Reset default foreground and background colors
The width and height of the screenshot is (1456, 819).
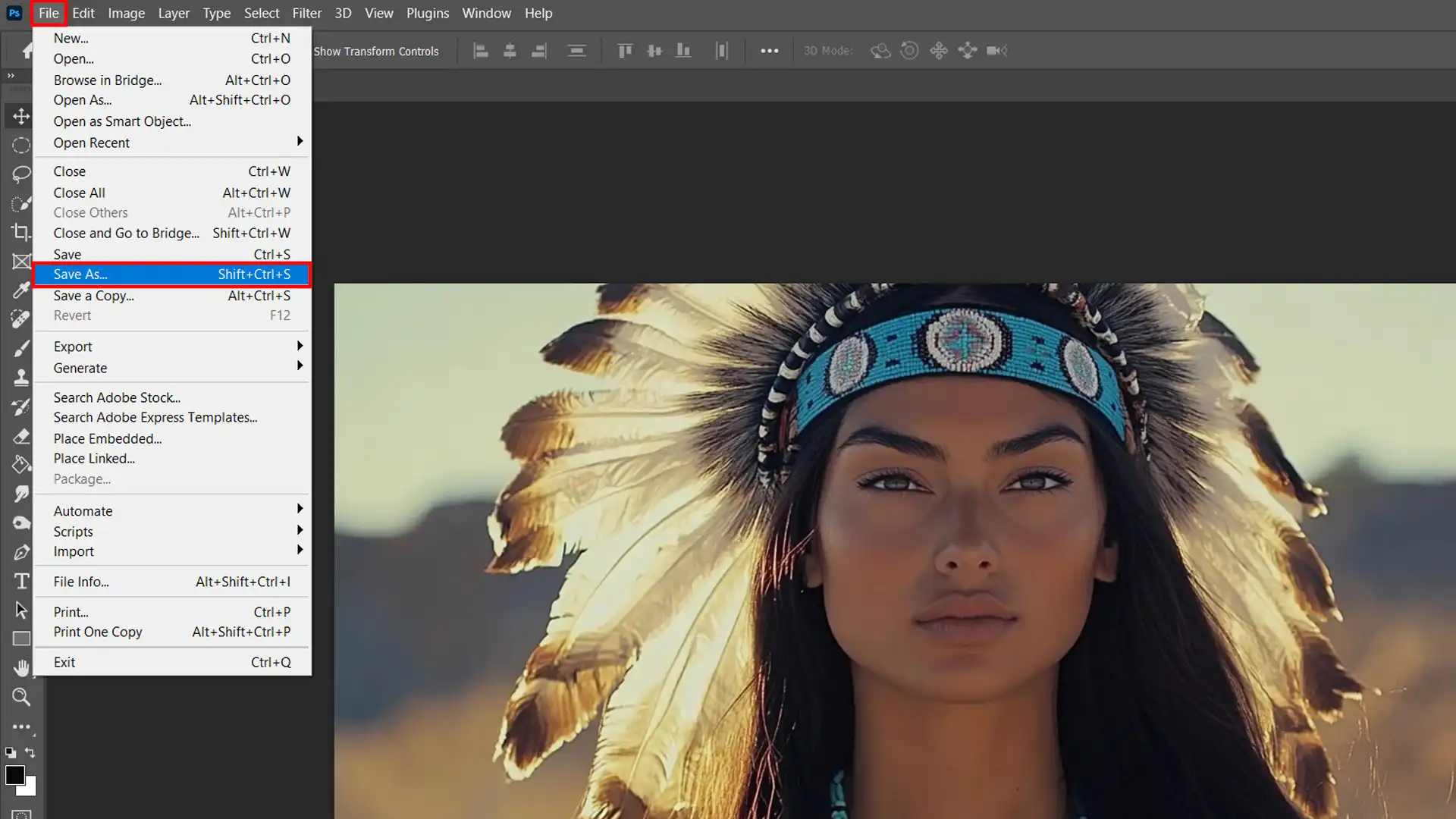(x=11, y=752)
